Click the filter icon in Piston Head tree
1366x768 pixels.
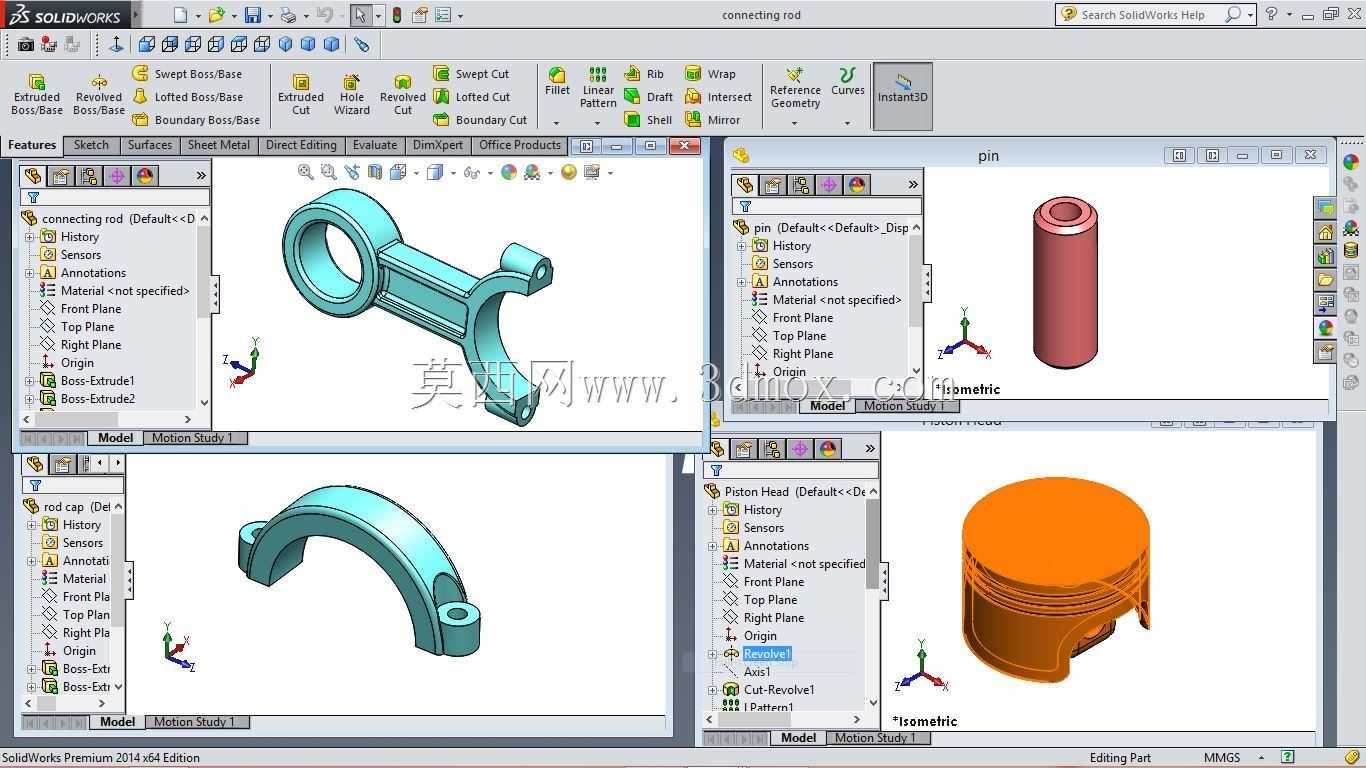716,470
